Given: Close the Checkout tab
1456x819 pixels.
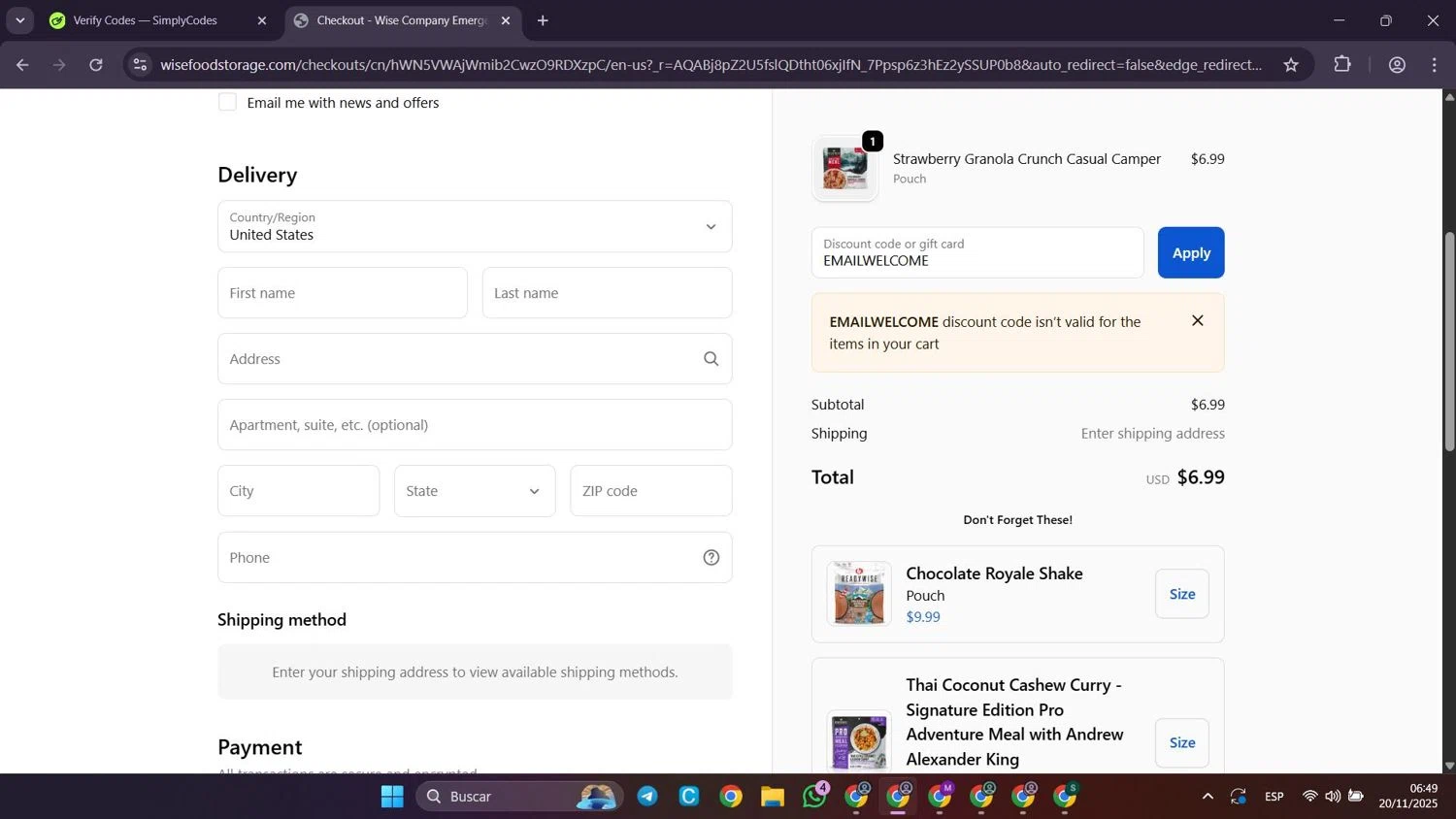Looking at the screenshot, I should click(x=506, y=20).
